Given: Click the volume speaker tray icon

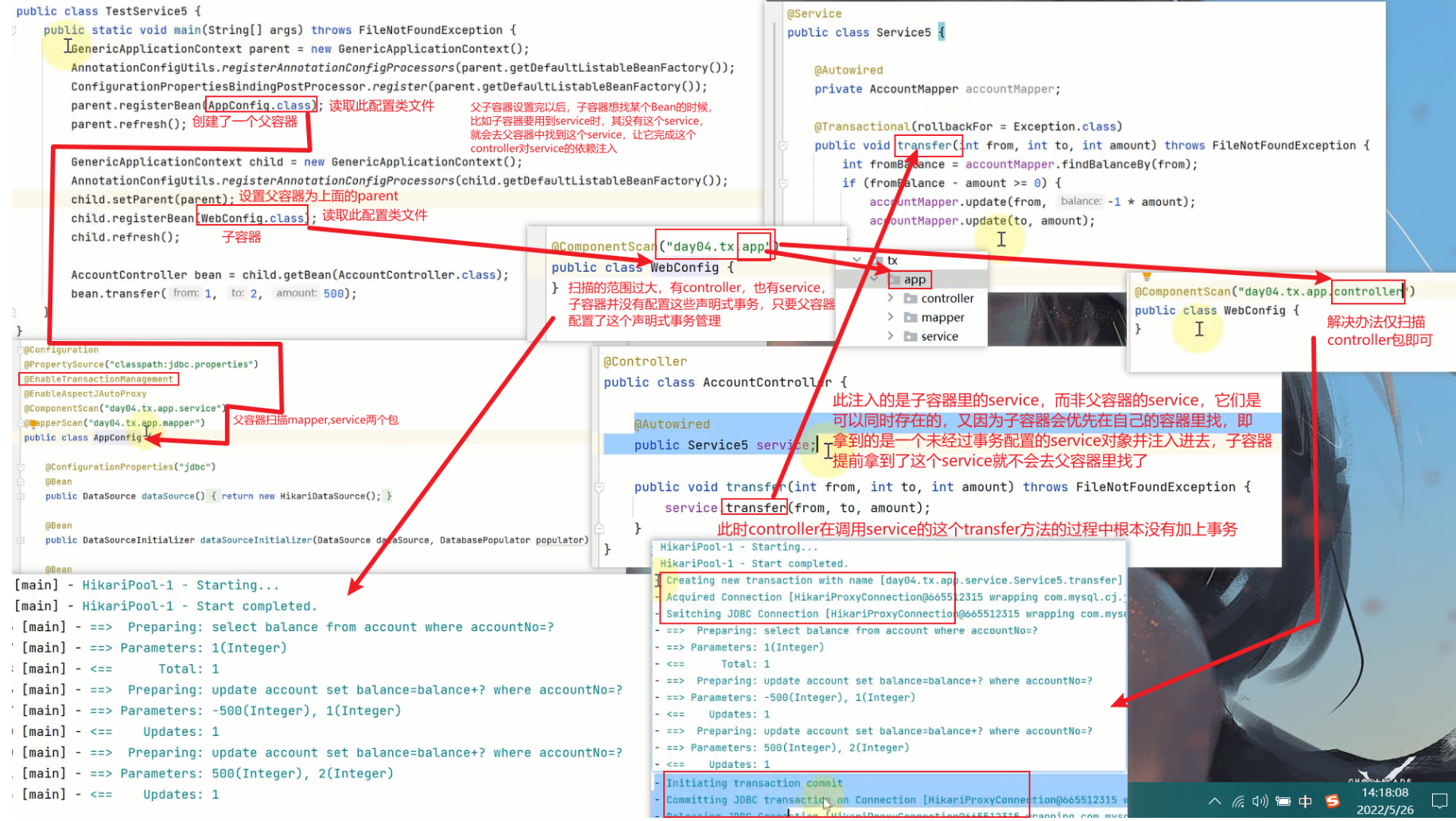Looking at the screenshot, I should [x=1260, y=801].
